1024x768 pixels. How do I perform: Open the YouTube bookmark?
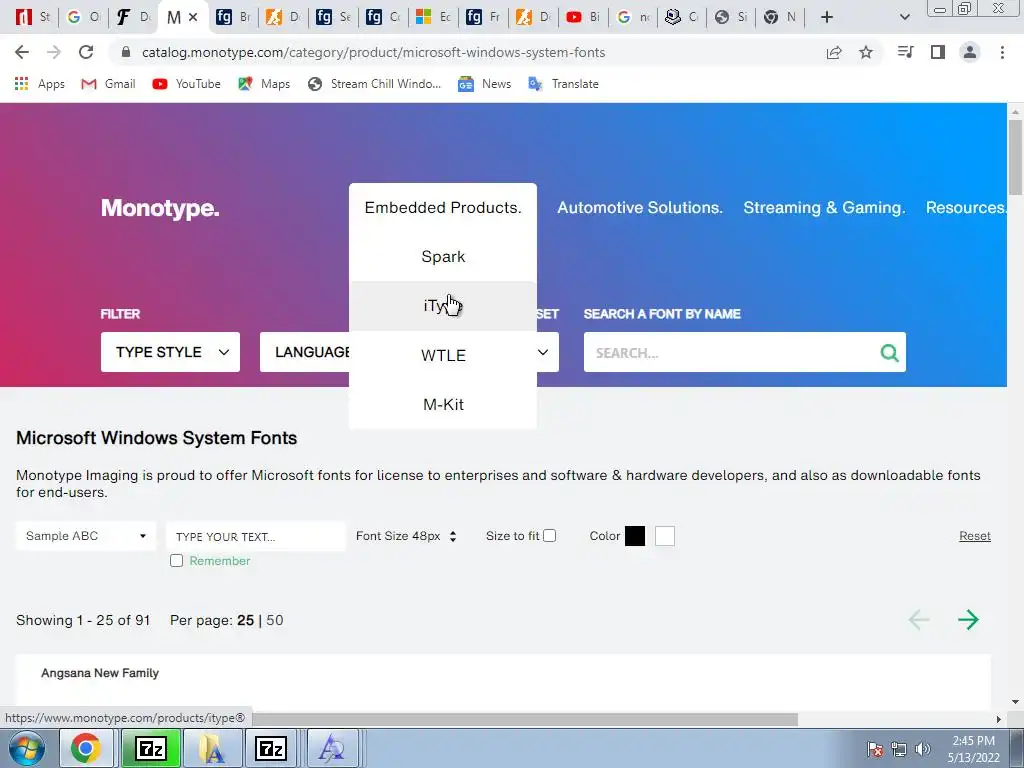point(187,84)
